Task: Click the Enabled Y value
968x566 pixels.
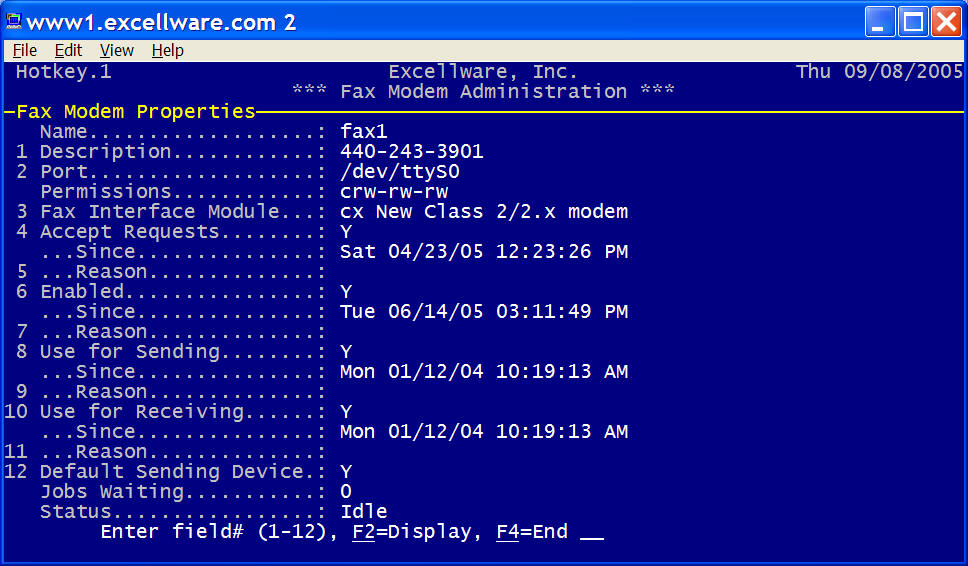Action: (346, 291)
